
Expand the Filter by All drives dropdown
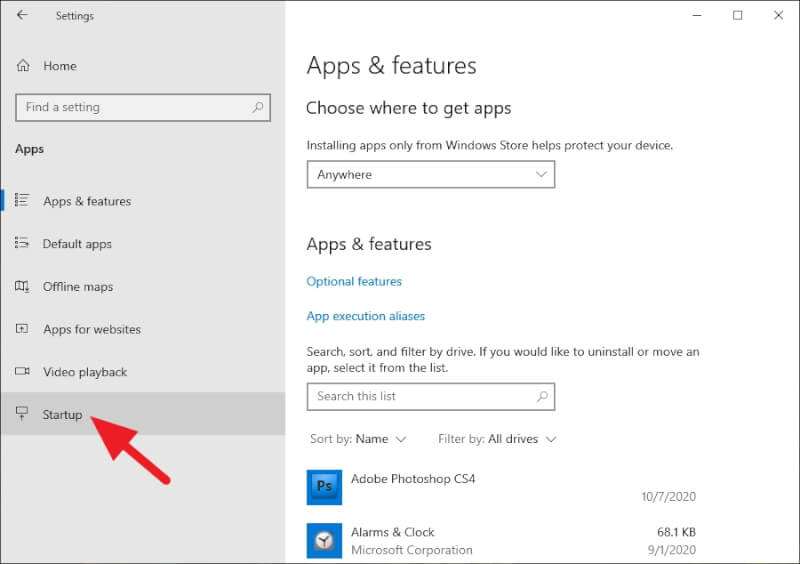(x=496, y=439)
